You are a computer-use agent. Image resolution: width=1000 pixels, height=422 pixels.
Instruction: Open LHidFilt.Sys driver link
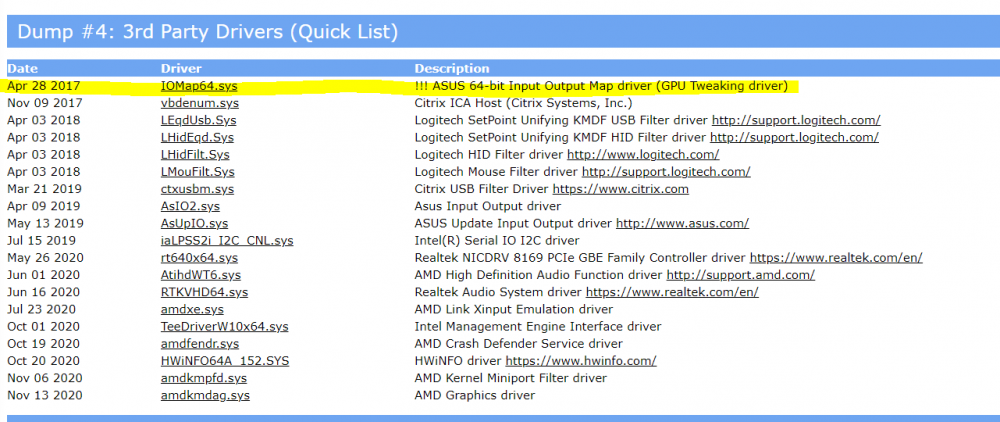195,154
